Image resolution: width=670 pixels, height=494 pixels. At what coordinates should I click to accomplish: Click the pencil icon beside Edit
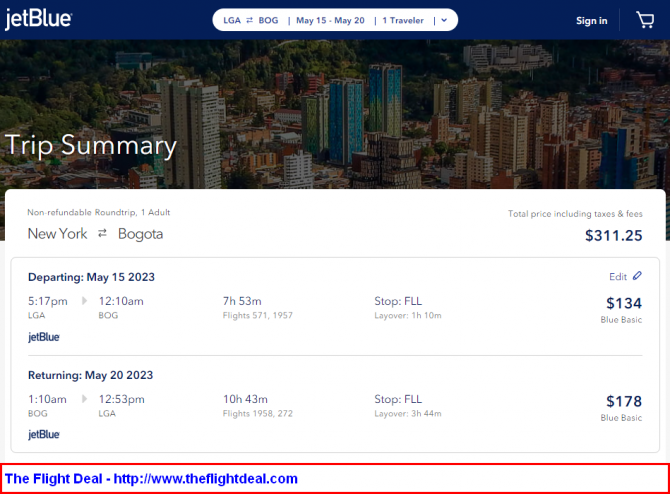(x=637, y=276)
